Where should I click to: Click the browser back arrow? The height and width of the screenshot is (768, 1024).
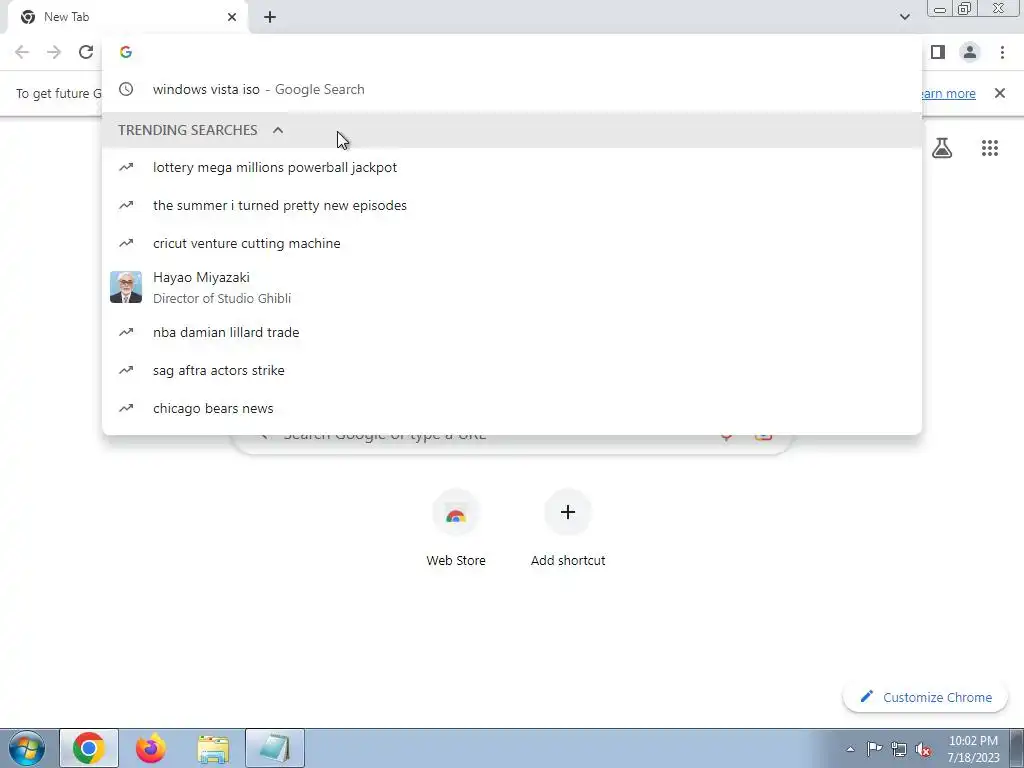[22, 52]
